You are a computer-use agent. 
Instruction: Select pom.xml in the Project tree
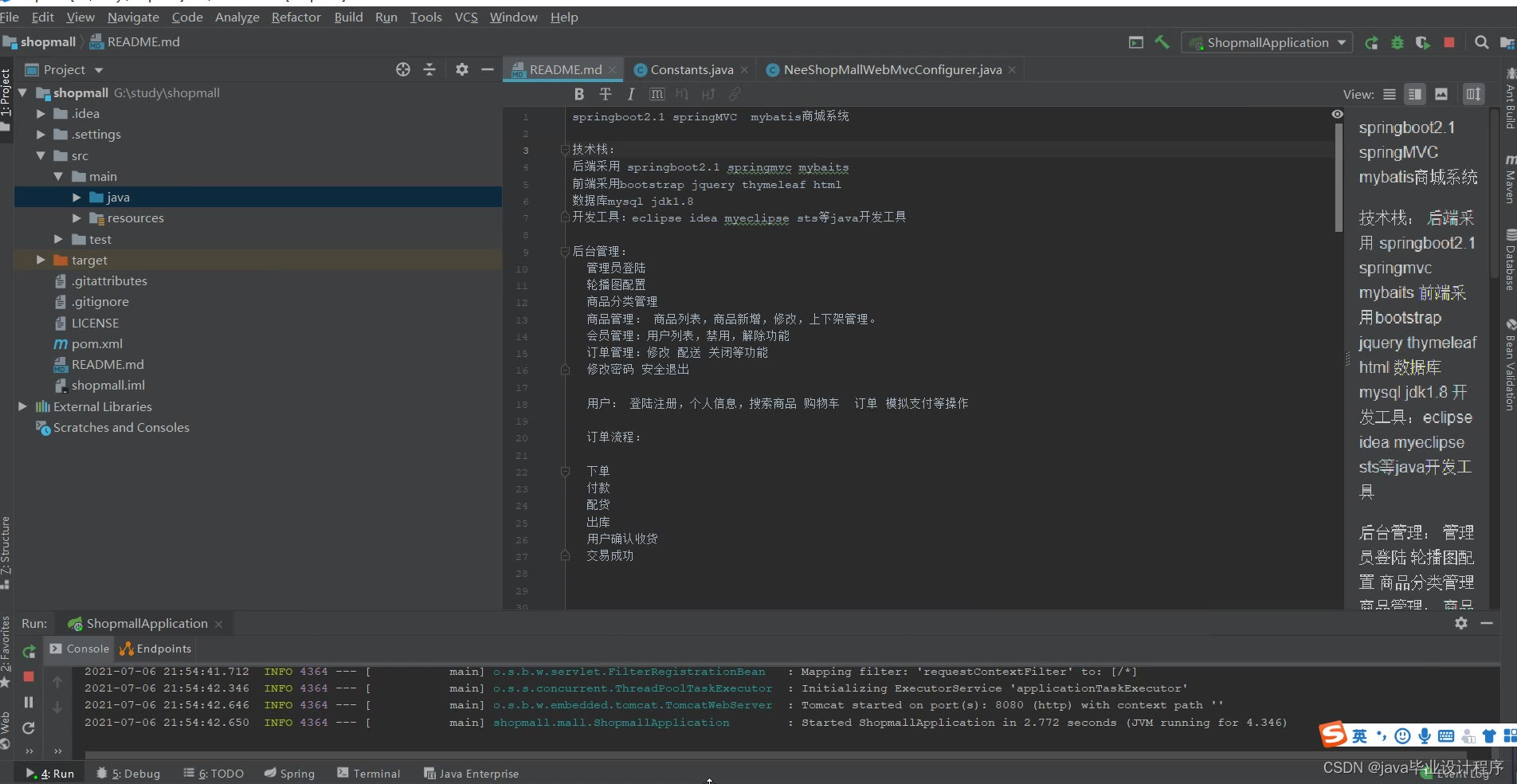(96, 343)
